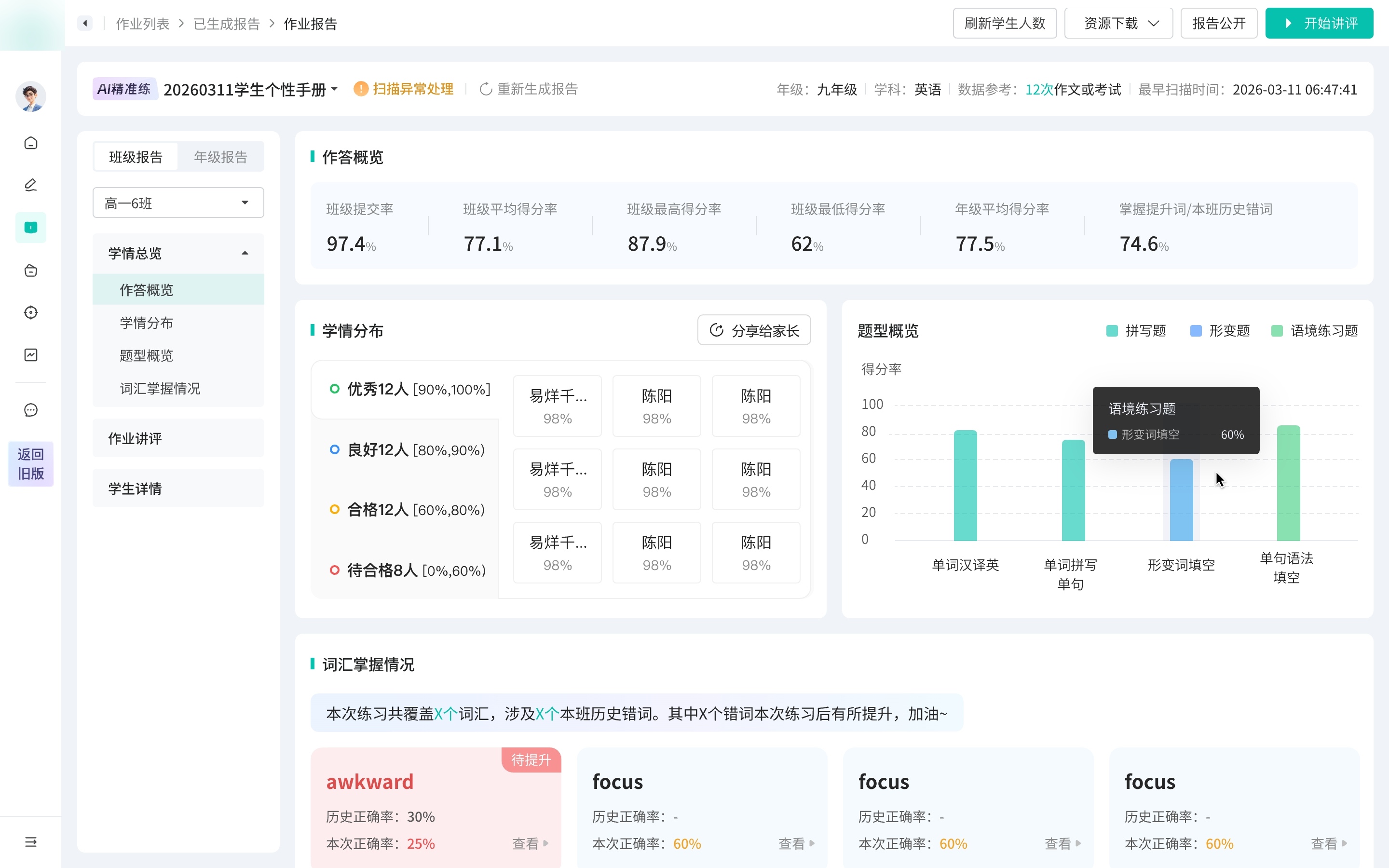The width and height of the screenshot is (1389, 868).
Task: Switch to 班级报告 tab
Action: (x=136, y=157)
